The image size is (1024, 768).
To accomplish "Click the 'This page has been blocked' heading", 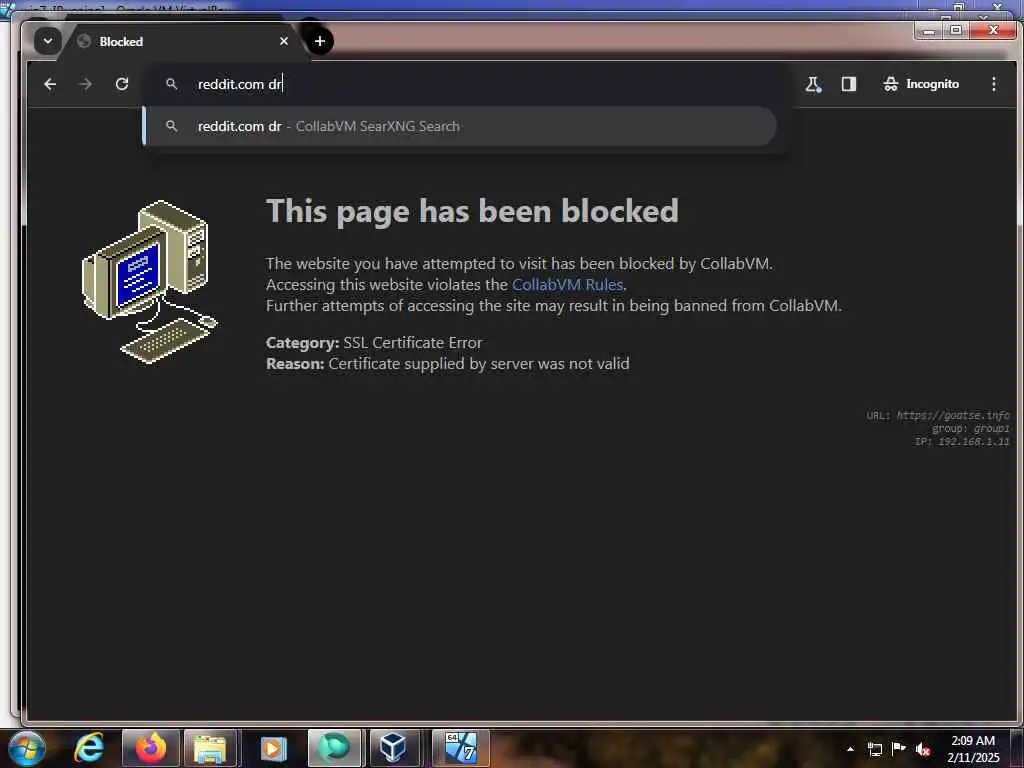I will [472, 212].
